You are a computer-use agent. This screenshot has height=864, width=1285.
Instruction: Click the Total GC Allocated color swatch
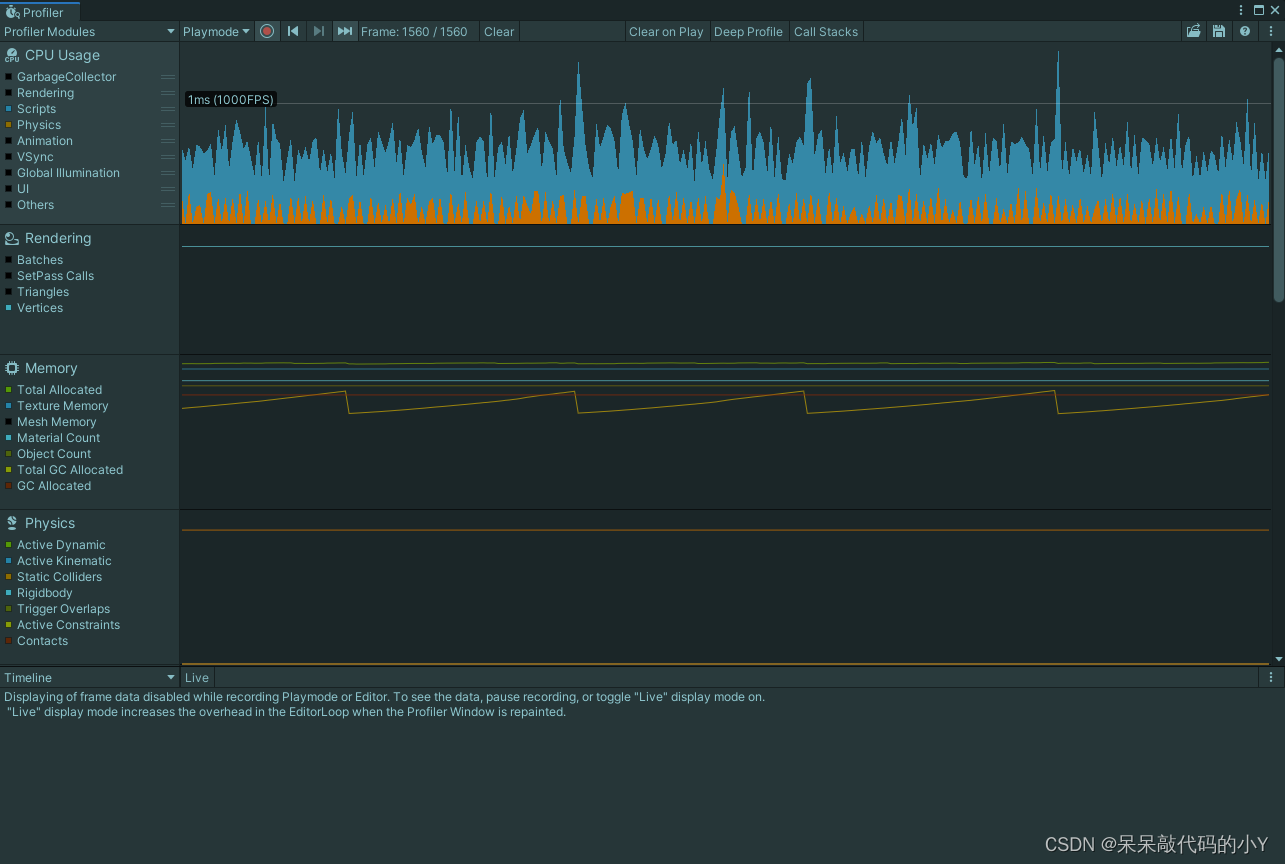(x=9, y=470)
